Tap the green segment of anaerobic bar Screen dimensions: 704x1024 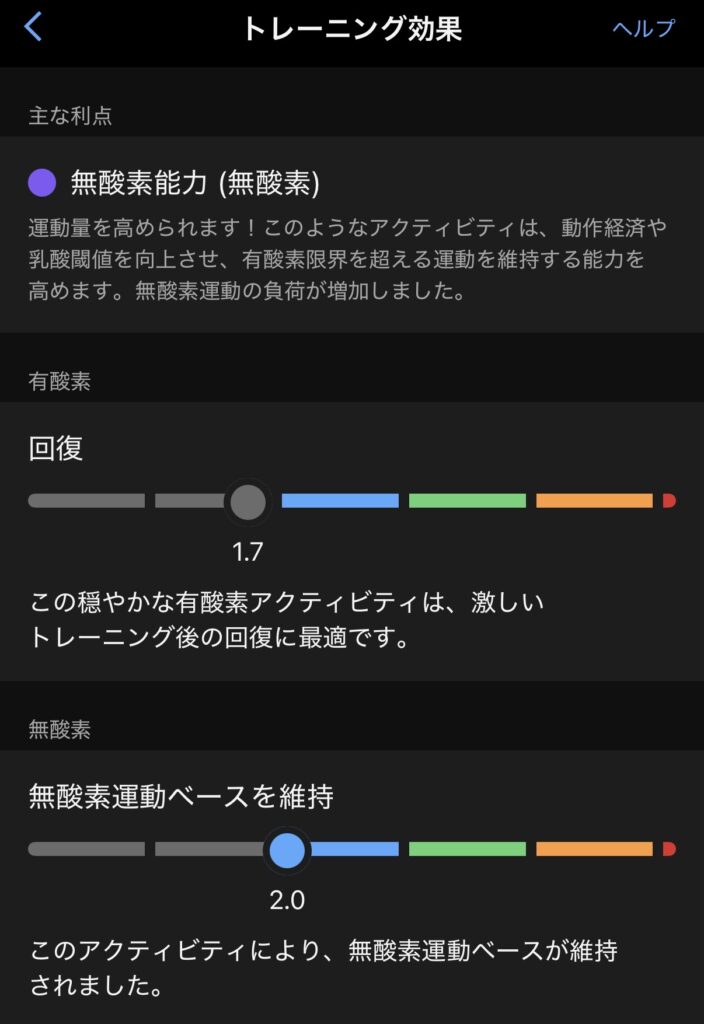pos(467,849)
